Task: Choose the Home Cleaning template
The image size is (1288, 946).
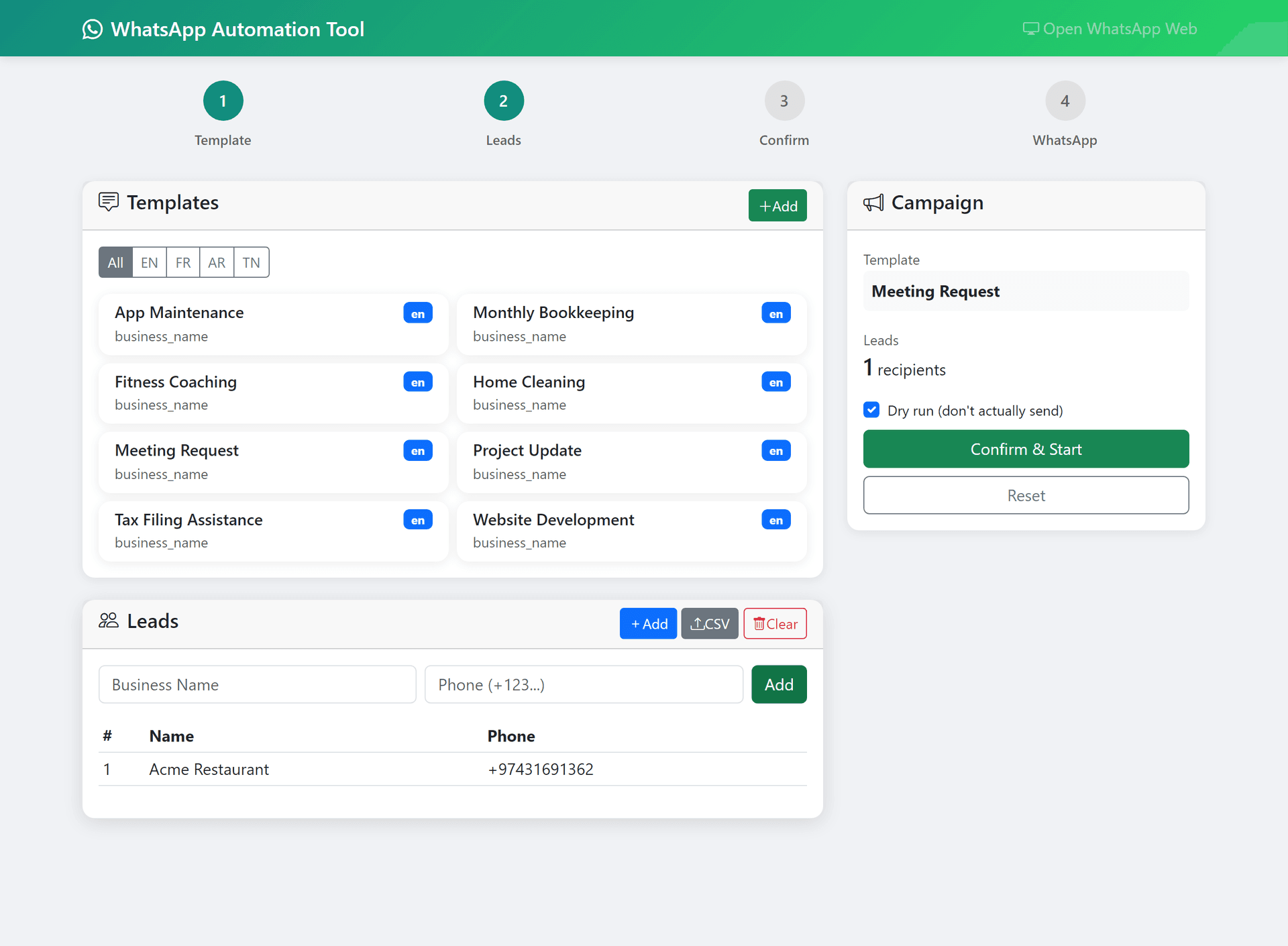Action: pos(632,393)
